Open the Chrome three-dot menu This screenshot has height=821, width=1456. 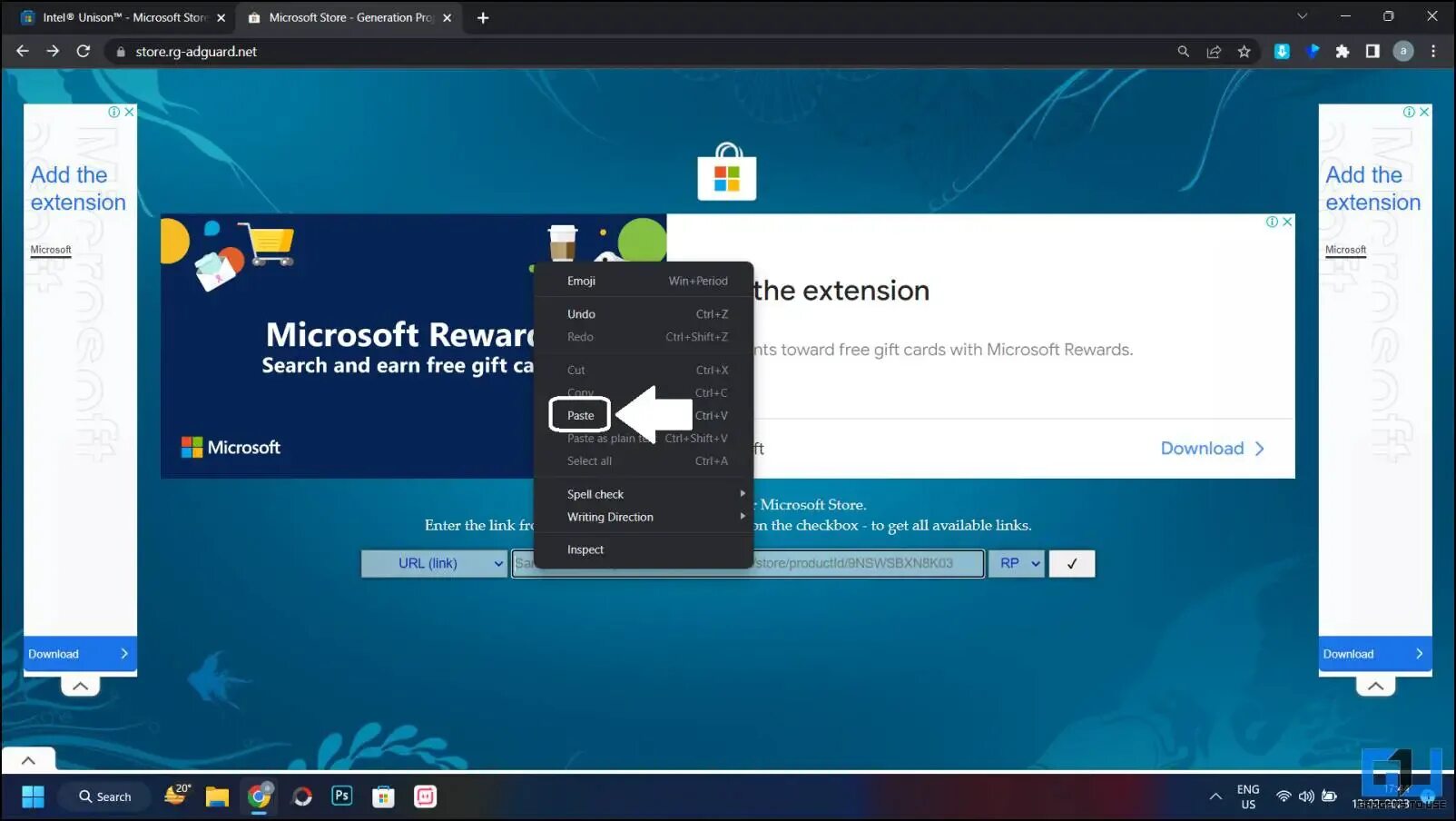tap(1433, 52)
